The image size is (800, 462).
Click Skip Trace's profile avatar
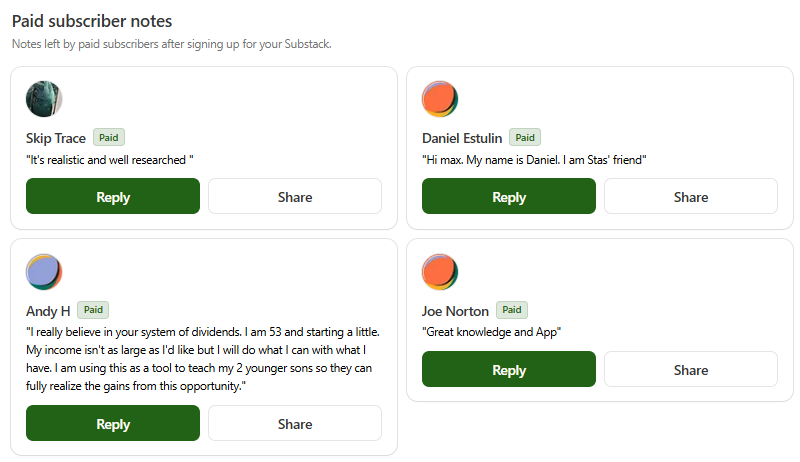44,100
